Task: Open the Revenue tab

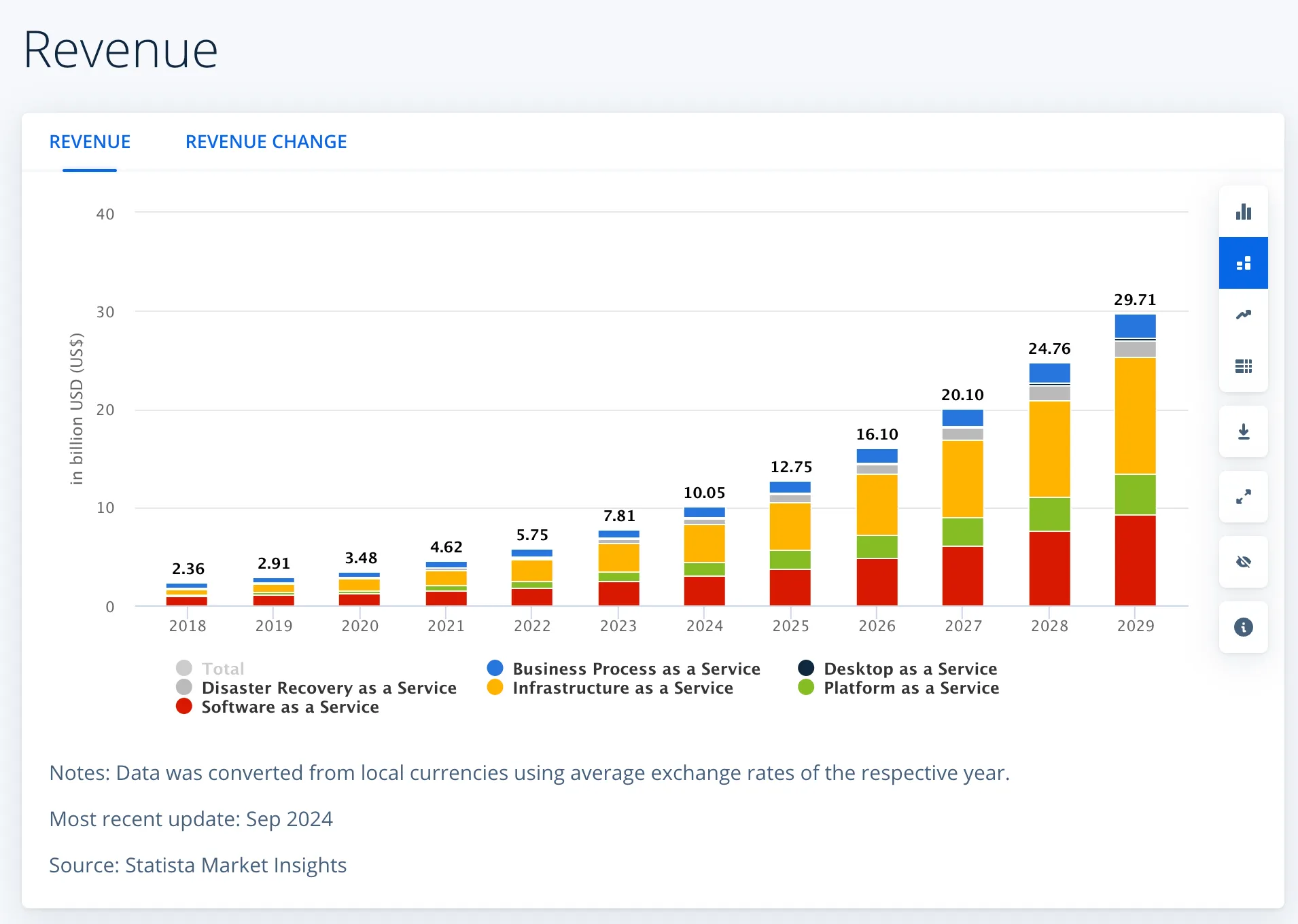Action: click(90, 142)
